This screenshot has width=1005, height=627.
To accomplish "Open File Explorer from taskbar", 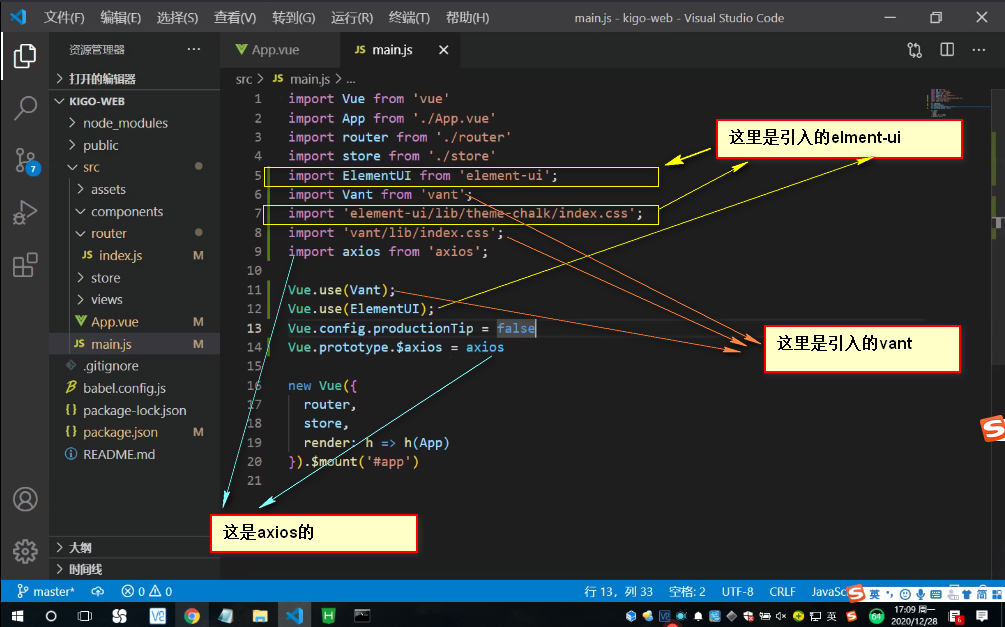I will (x=260, y=616).
